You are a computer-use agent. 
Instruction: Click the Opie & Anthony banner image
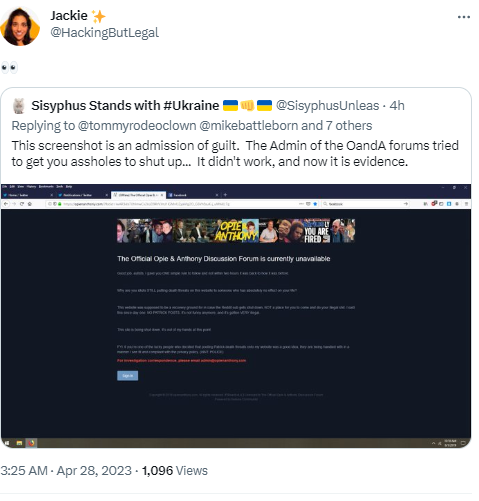[x=236, y=230]
